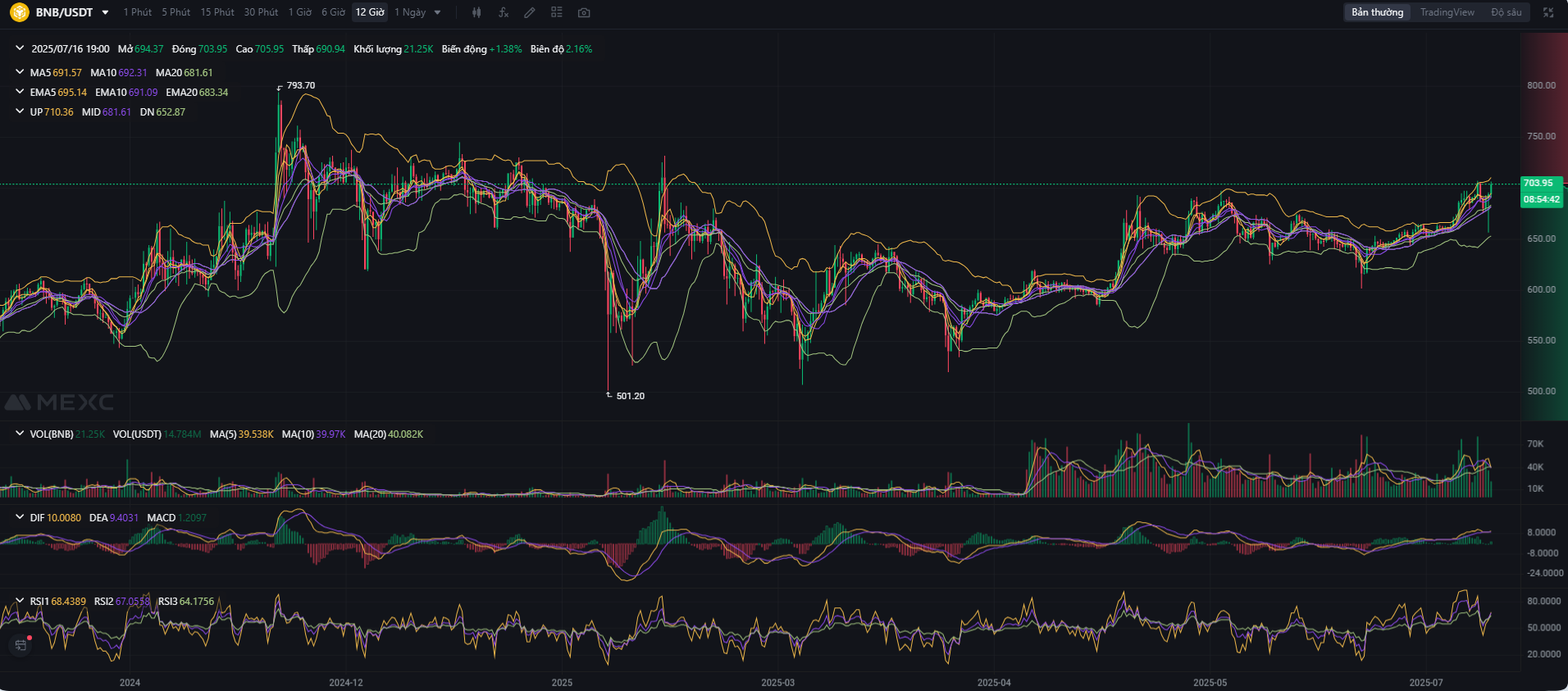Open the fx indicators menu
The width and height of the screenshot is (1568, 691).
point(504,12)
